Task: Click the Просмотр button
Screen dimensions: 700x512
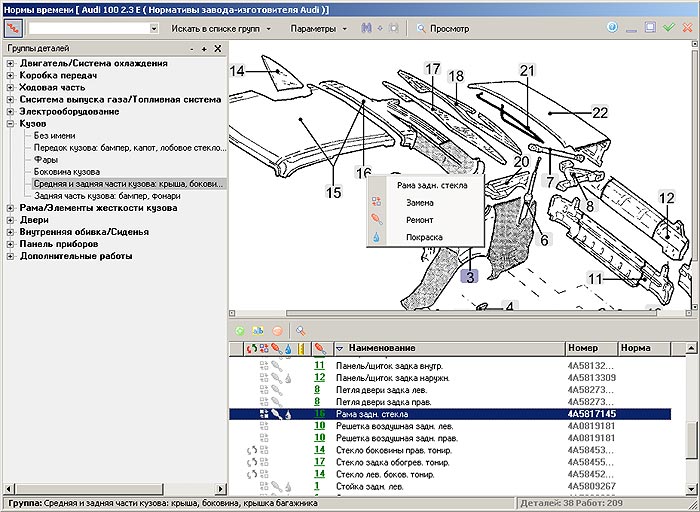Action: click(x=442, y=29)
